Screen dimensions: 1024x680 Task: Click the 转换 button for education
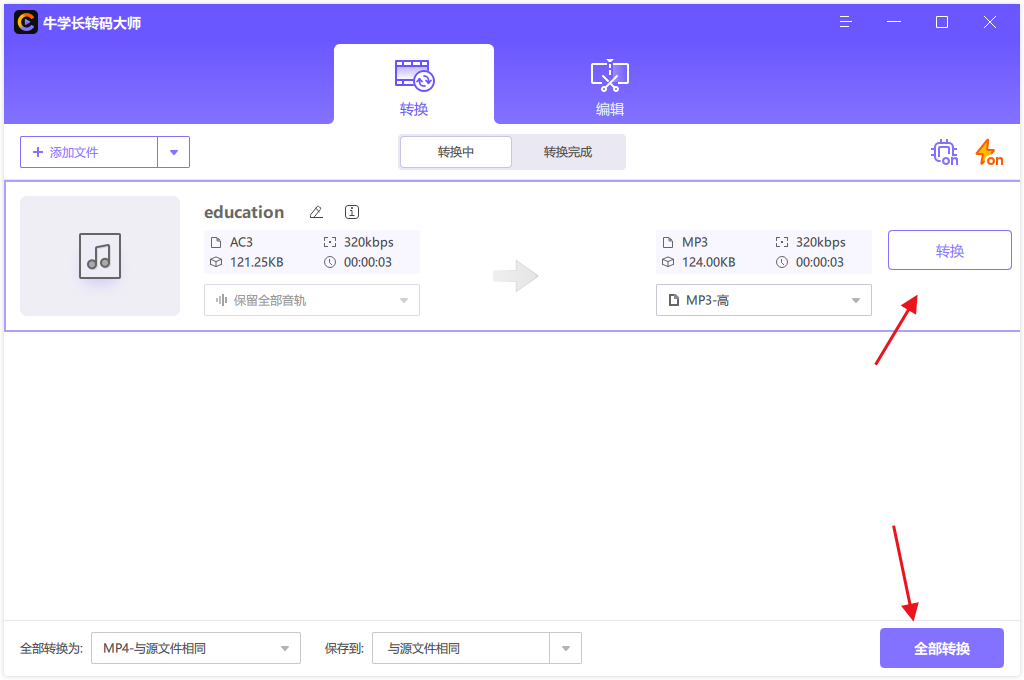950,250
